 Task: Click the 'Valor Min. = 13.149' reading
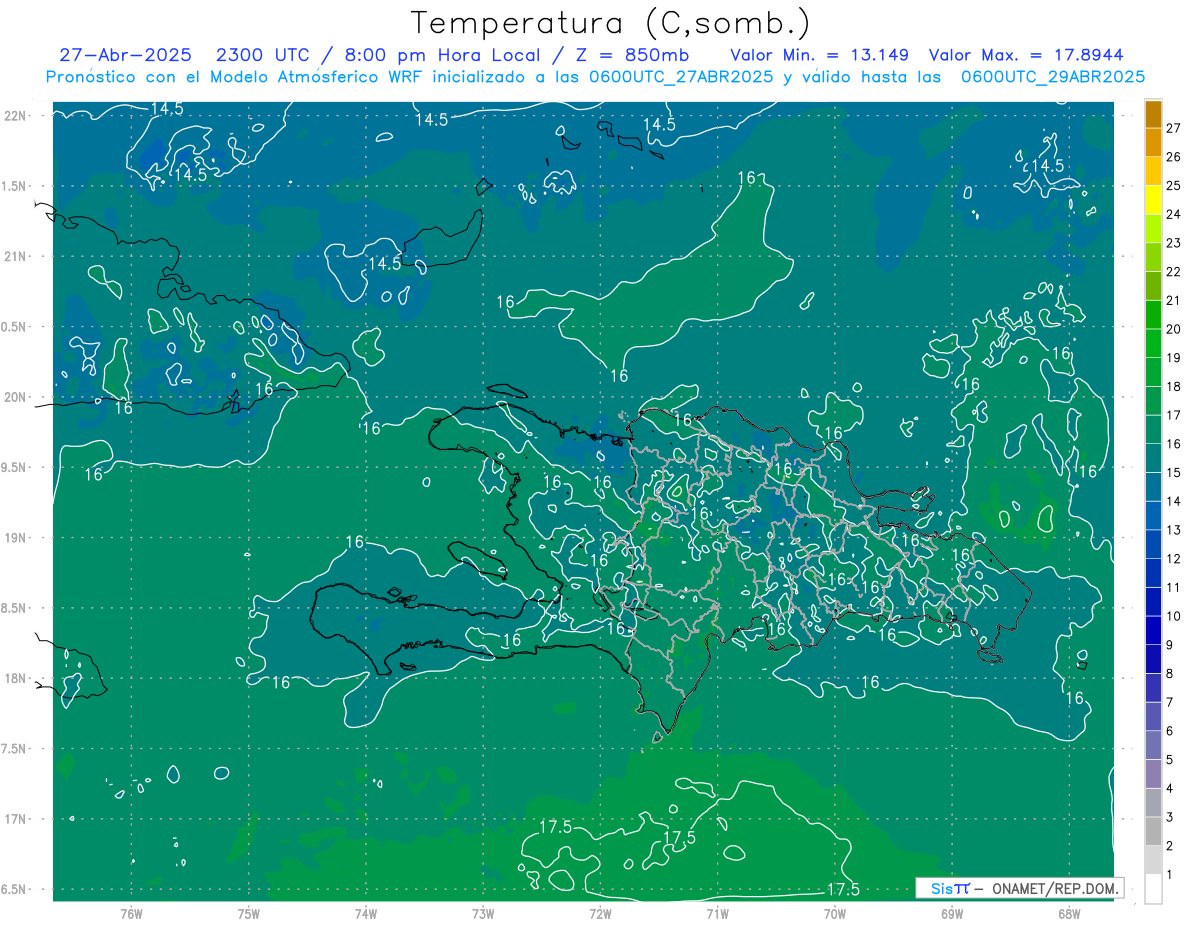point(819,55)
